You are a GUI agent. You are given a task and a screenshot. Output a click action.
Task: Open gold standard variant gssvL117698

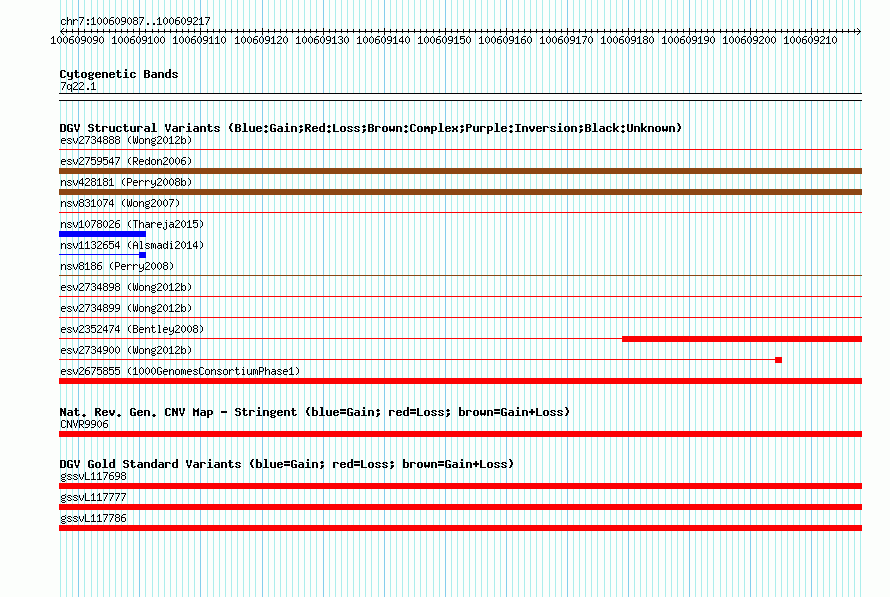[x=93, y=477]
